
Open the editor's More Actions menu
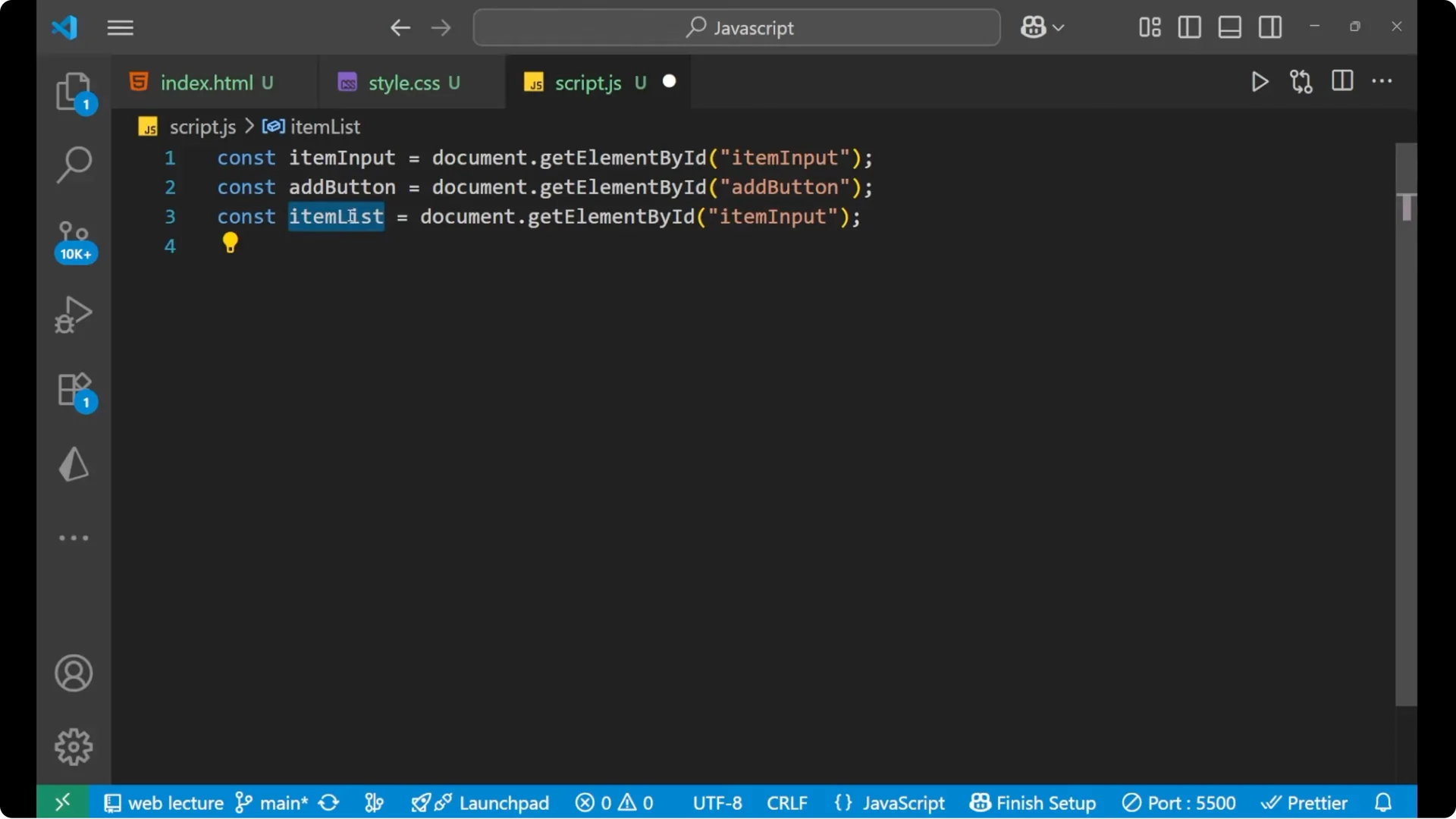pyautogui.click(x=1383, y=82)
